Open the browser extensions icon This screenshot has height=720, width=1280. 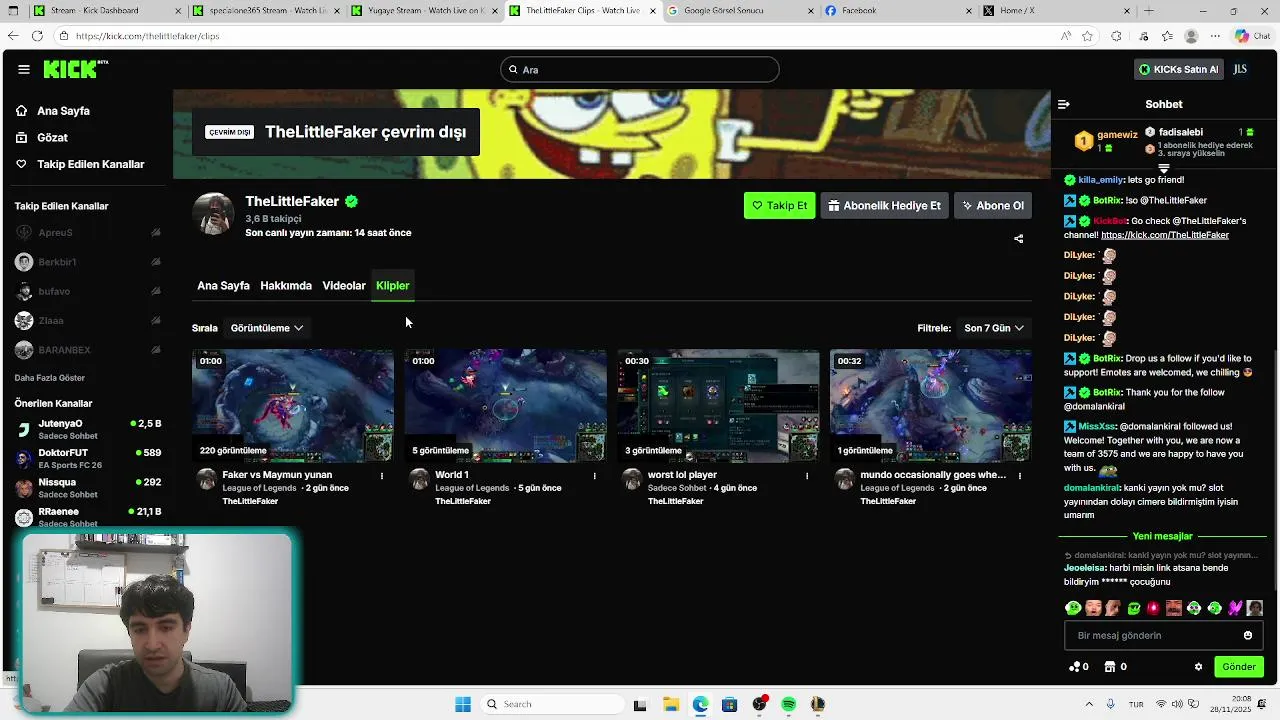click(x=1116, y=36)
